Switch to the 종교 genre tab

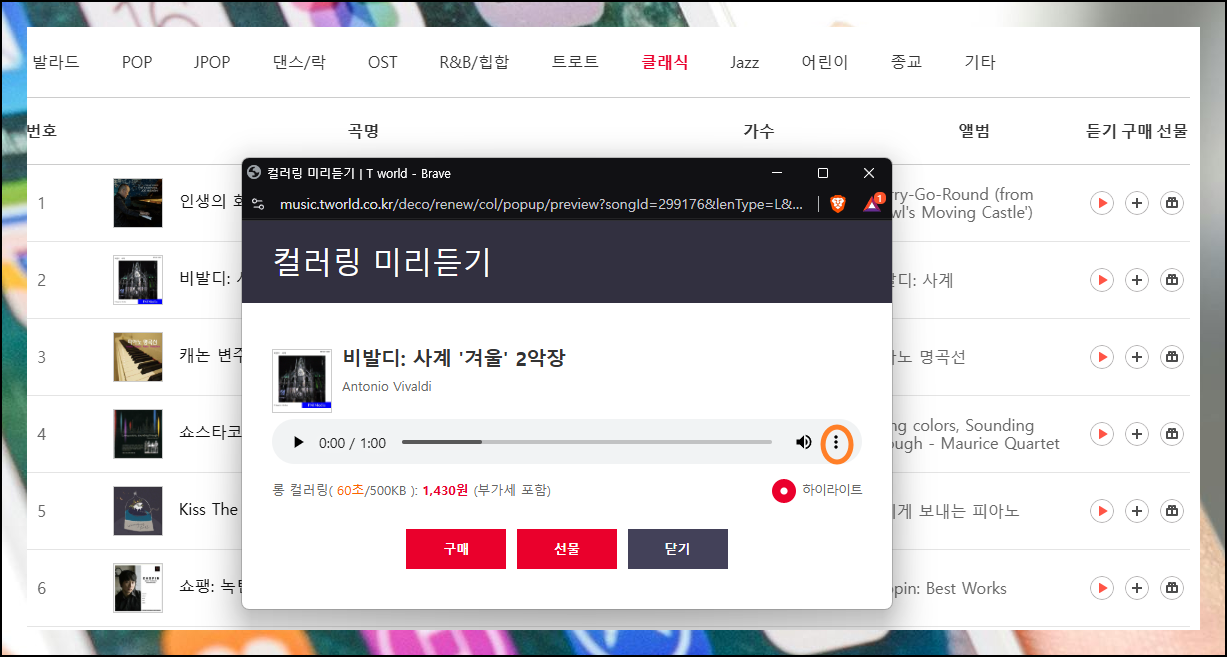point(906,62)
